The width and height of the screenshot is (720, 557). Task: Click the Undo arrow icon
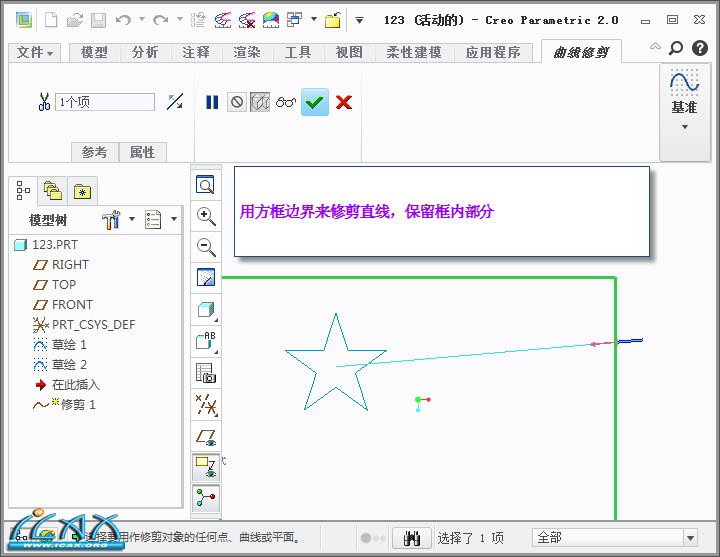pos(123,20)
